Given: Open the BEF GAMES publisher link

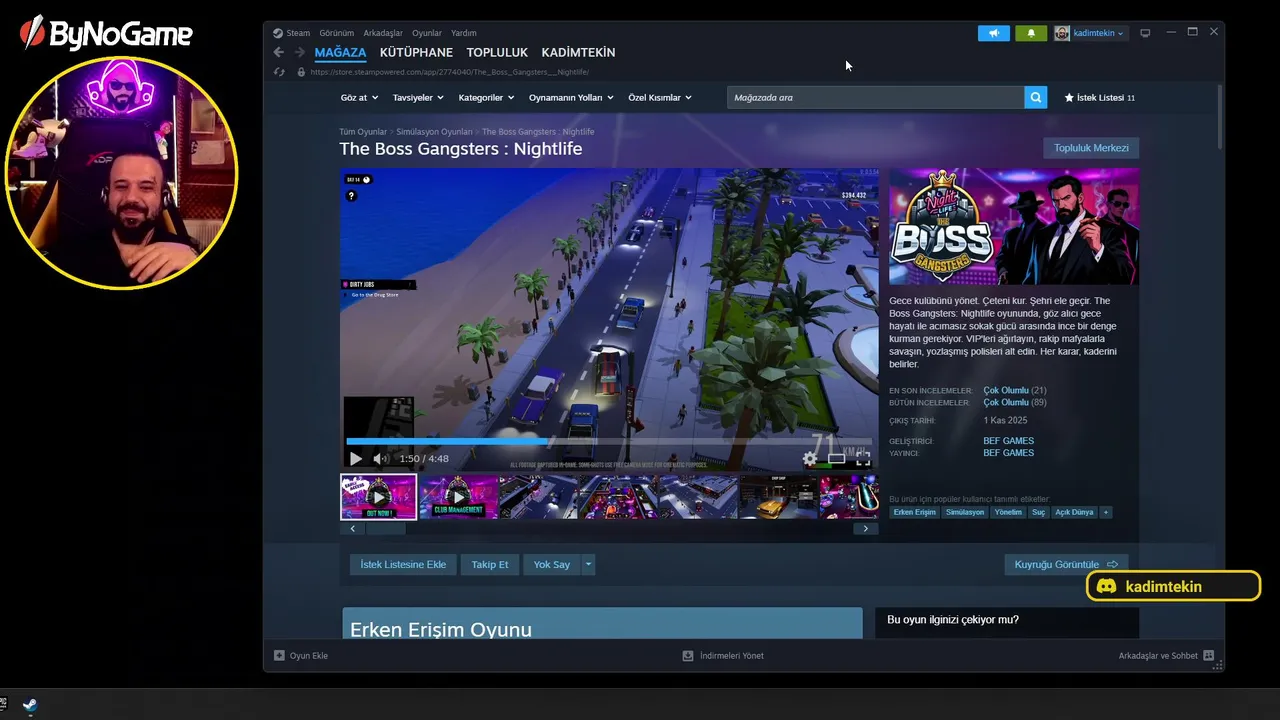Looking at the screenshot, I should pyautogui.click(x=1008, y=453).
